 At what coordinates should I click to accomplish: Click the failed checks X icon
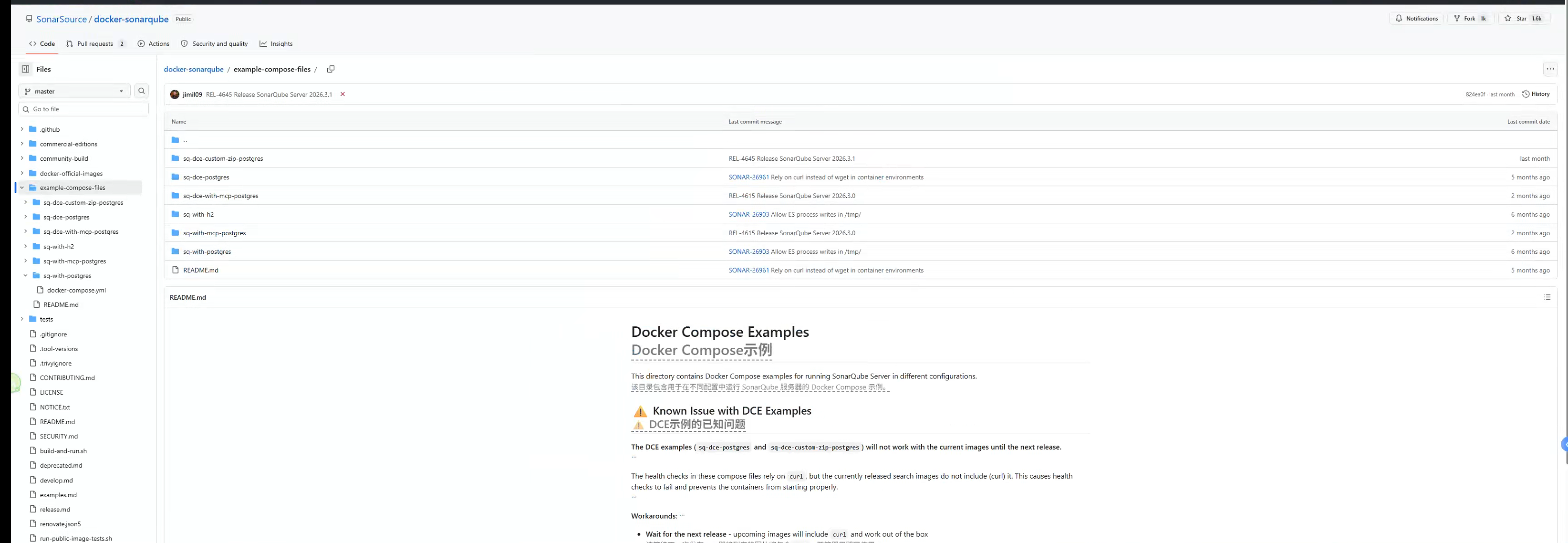coord(342,94)
